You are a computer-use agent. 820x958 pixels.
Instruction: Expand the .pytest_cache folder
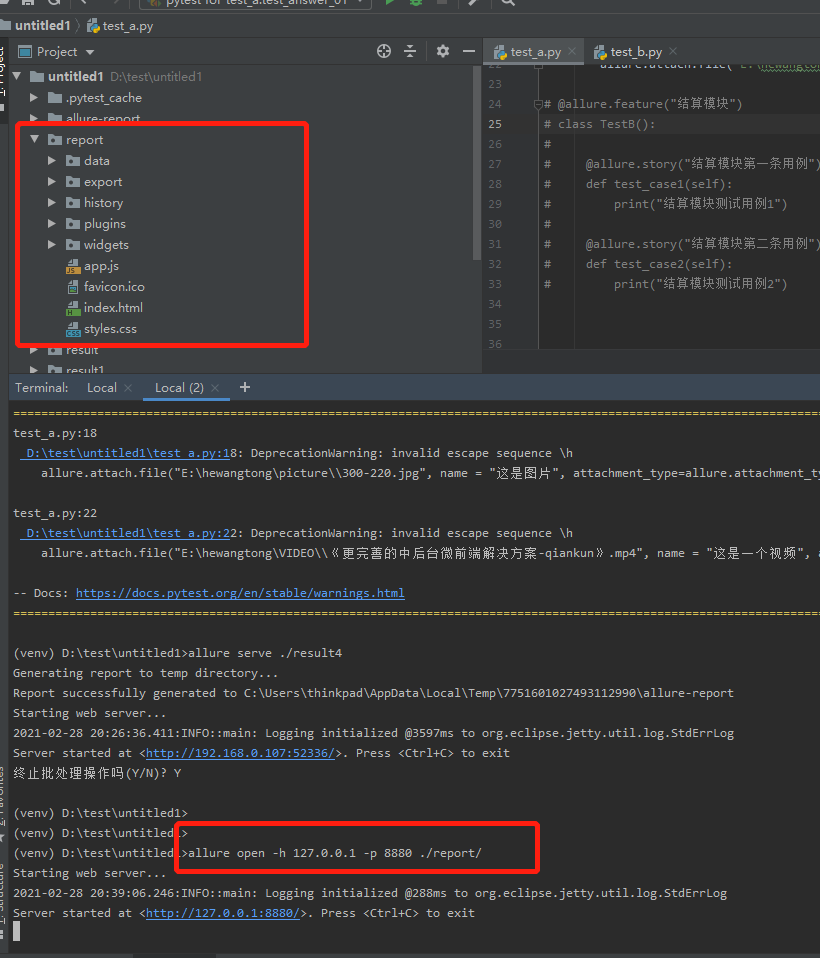click(x=34, y=98)
